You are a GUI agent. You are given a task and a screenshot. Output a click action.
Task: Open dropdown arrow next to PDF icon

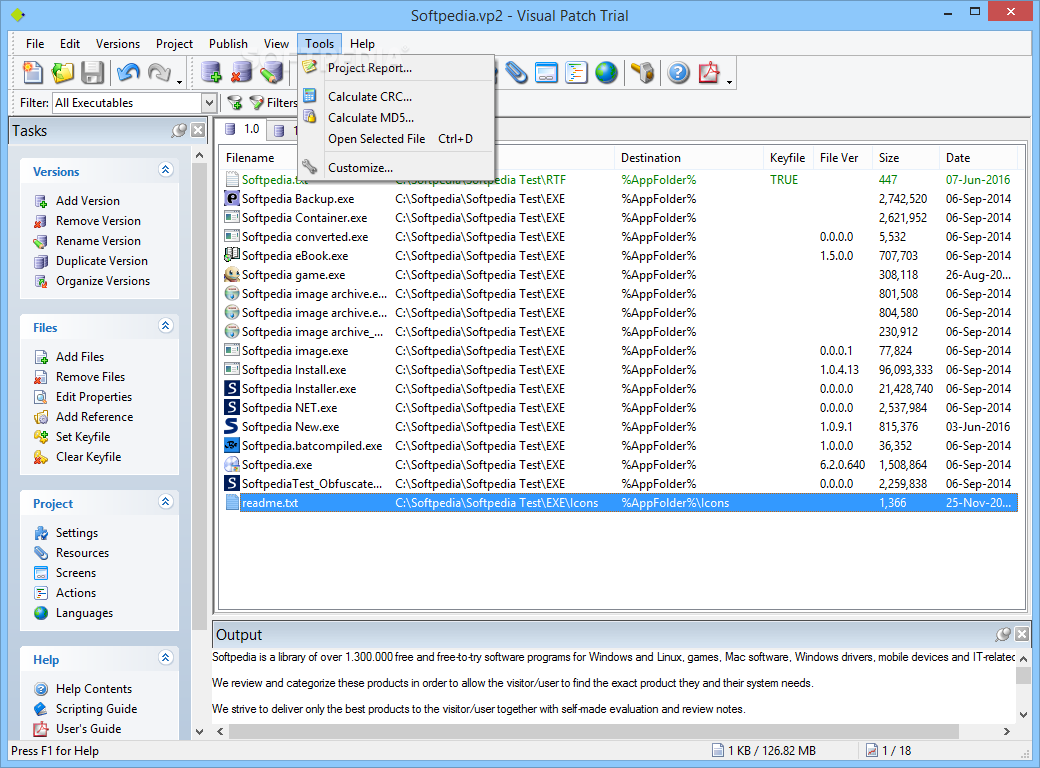tap(730, 82)
